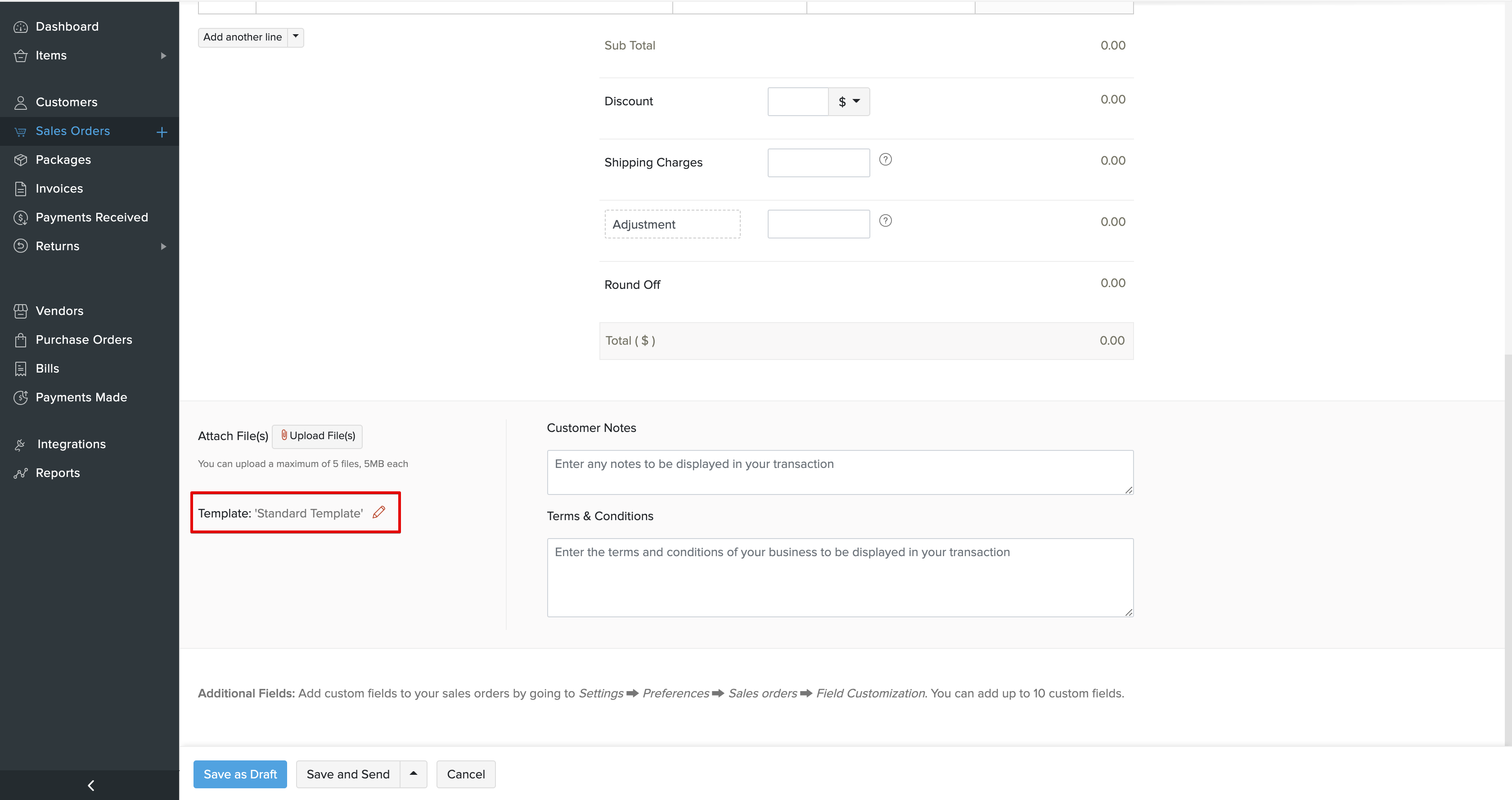This screenshot has height=800, width=1512.
Task: Click the pencil icon to edit the template
Action: pos(379,512)
